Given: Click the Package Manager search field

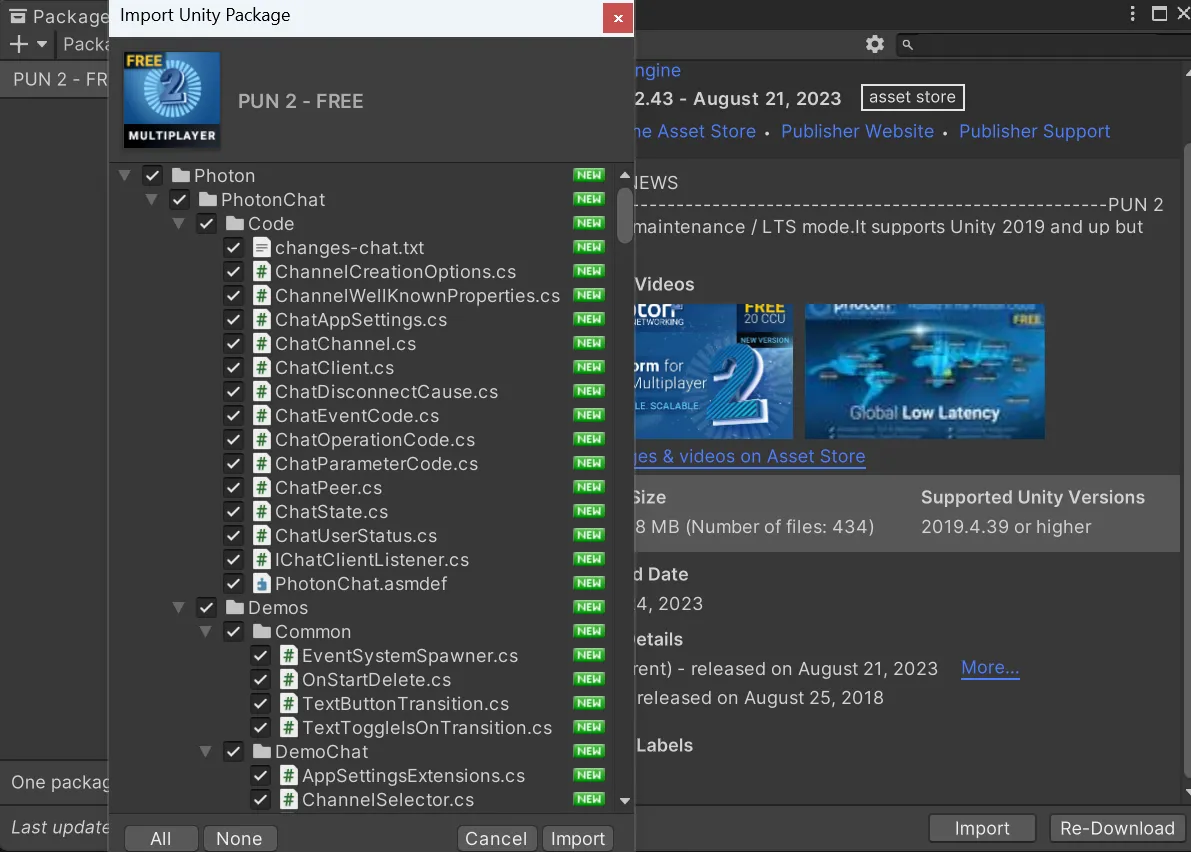Looking at the screenshot, I should [1044, 45].
